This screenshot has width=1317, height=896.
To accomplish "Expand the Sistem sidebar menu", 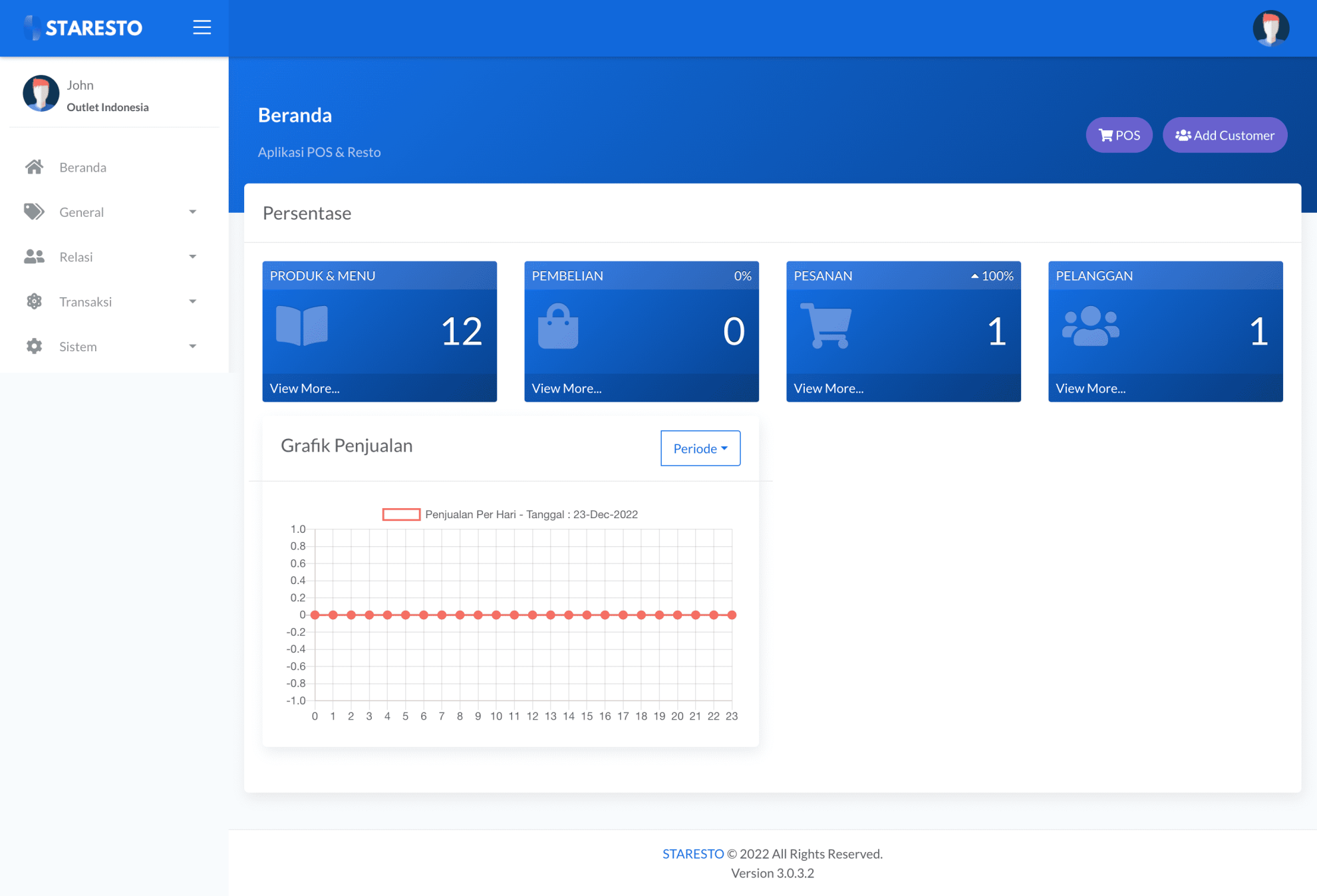I will [x=77, y=346].
